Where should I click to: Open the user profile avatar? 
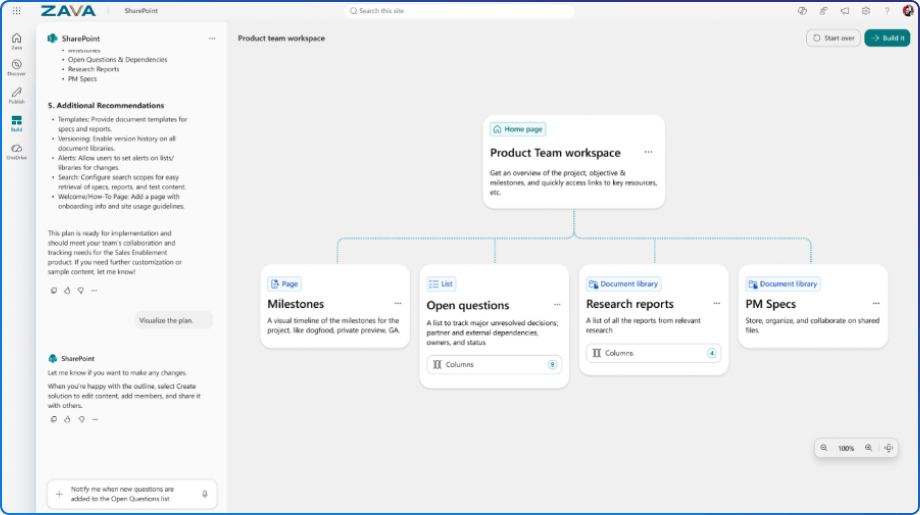pos(908,11)
